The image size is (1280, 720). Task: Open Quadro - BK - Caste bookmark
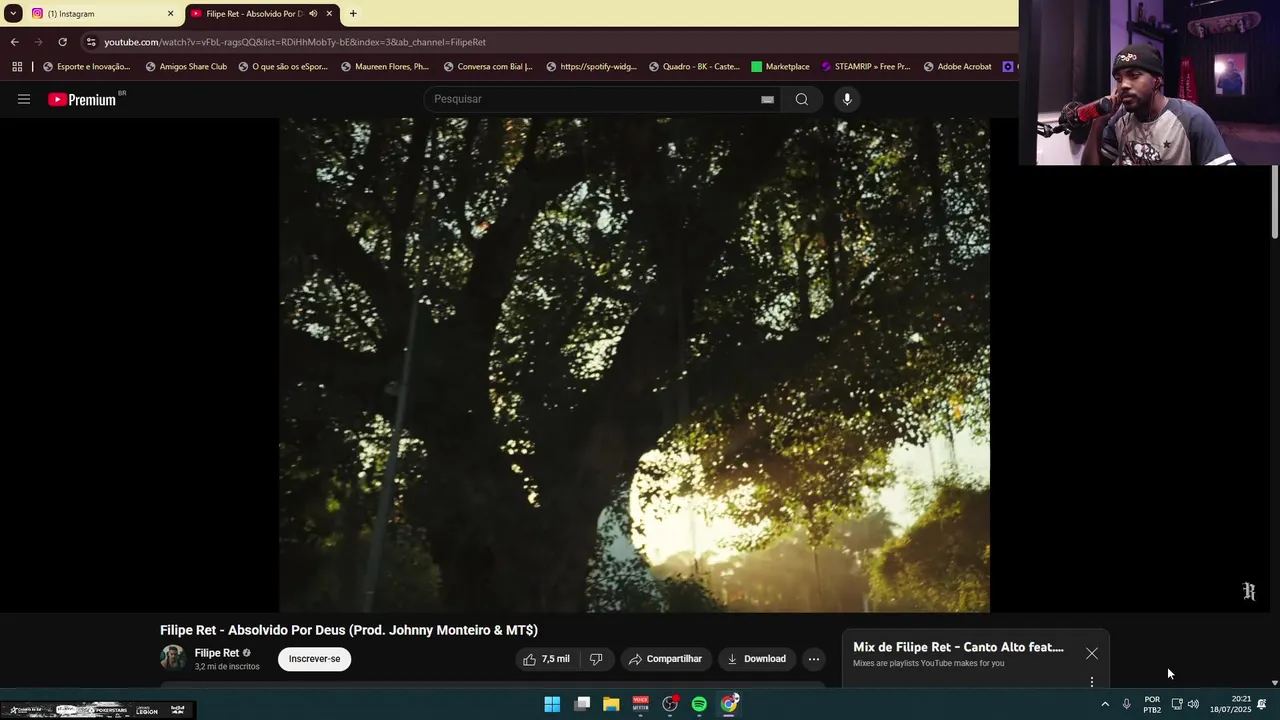(x=694, y=67)
